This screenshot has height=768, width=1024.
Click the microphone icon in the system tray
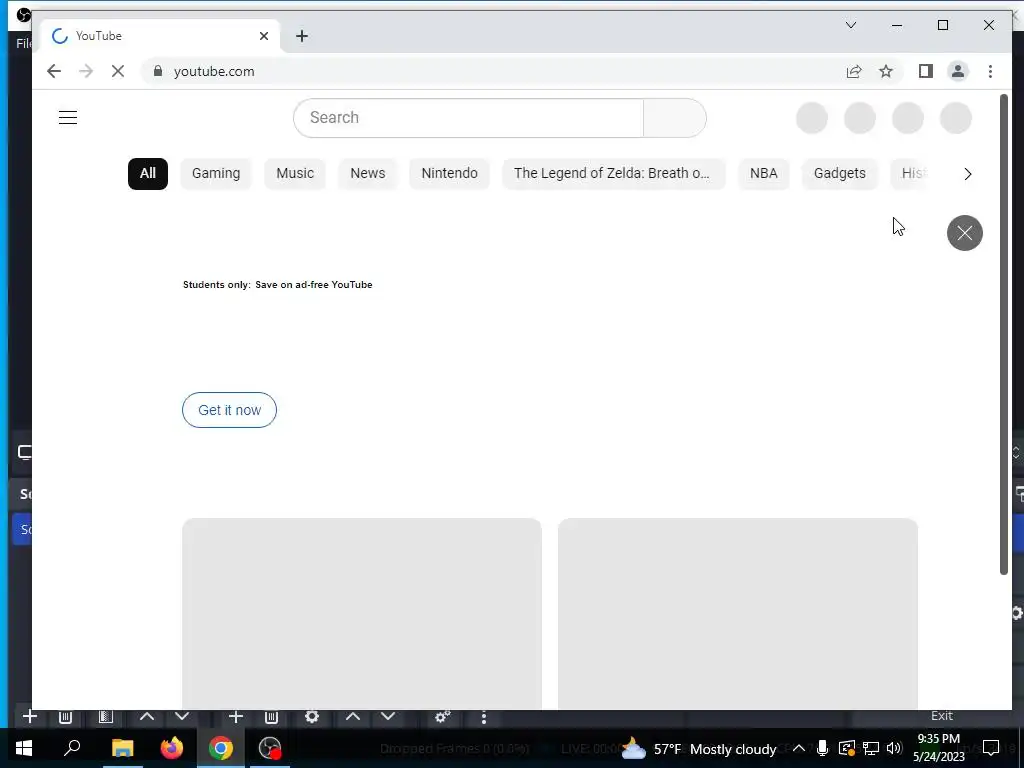(x=822, y=748)
